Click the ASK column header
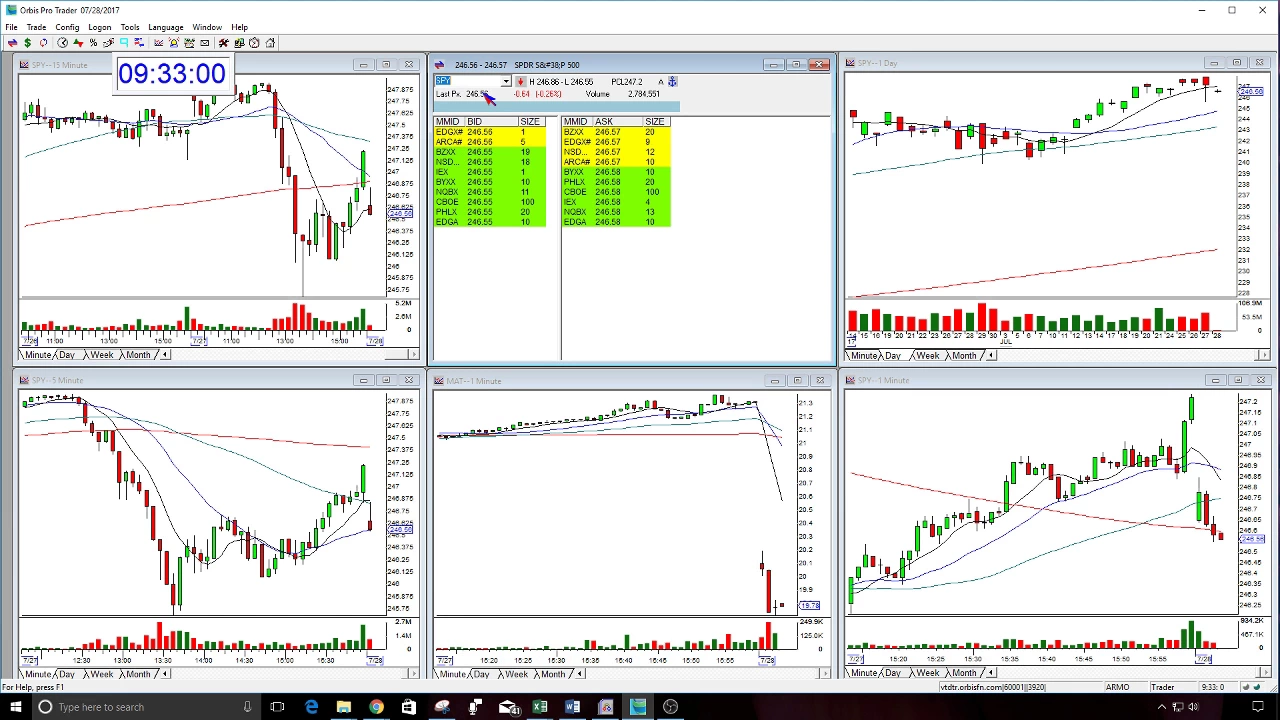Viewport: 1280px width, 720px height. click(x=617, y=121)
